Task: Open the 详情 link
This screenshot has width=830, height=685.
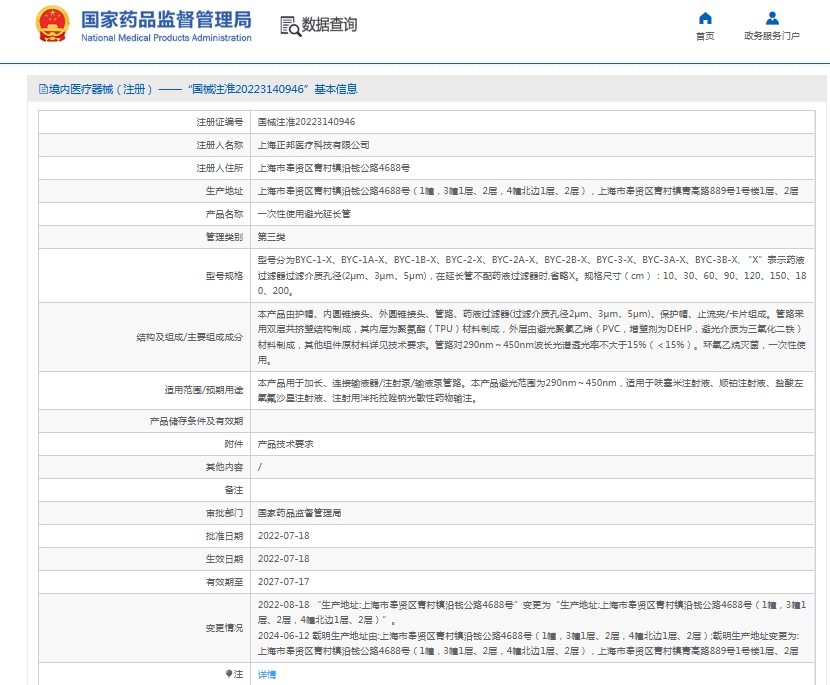Action: click(x=267, y=674)
